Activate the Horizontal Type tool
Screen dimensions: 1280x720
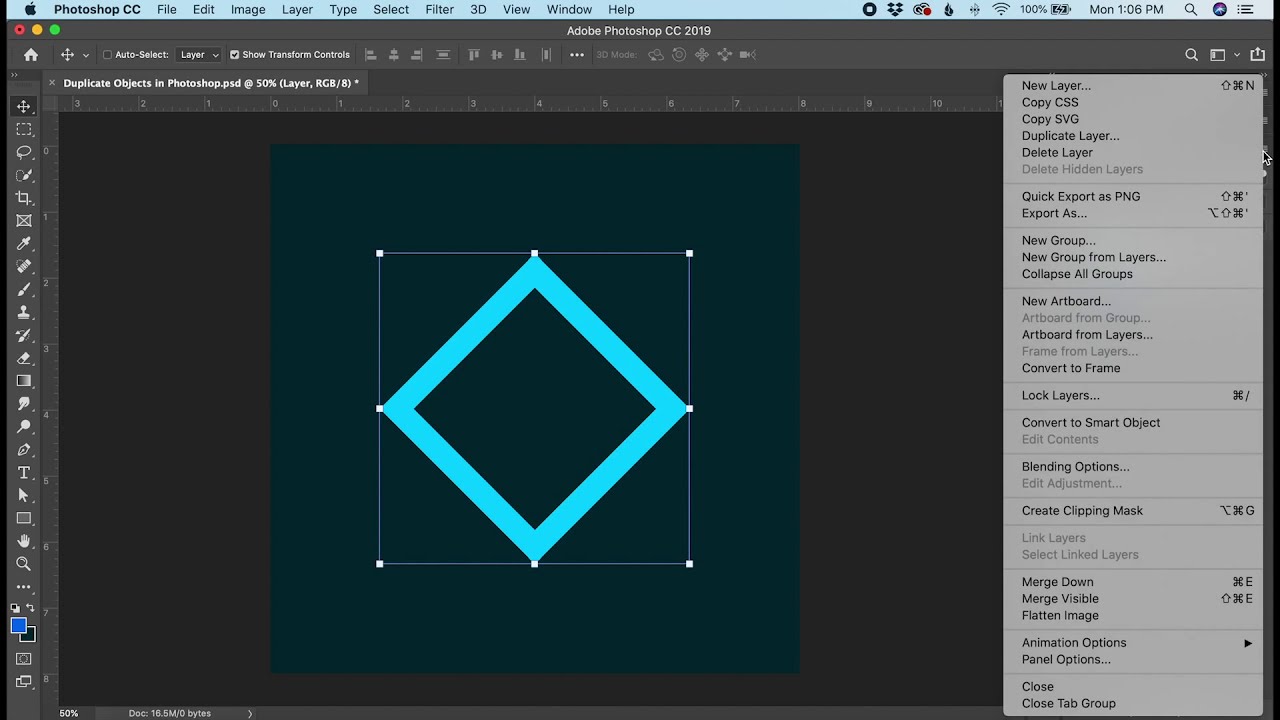(24, 473)
